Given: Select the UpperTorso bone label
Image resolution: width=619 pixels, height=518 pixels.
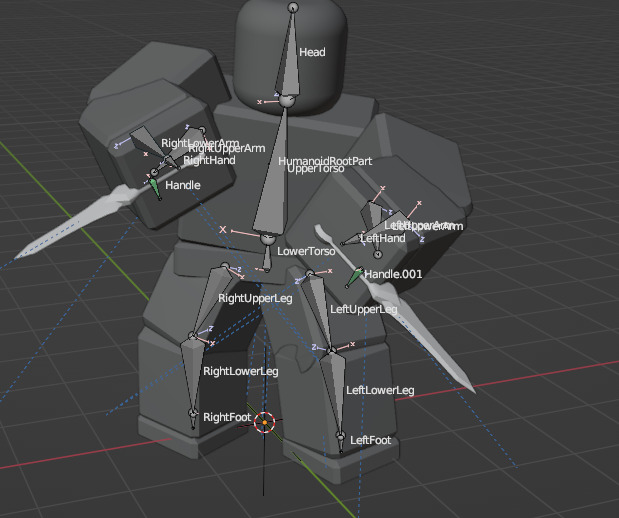Looking at the screenshot, I should pyautogui.click(x=315, y=169).
